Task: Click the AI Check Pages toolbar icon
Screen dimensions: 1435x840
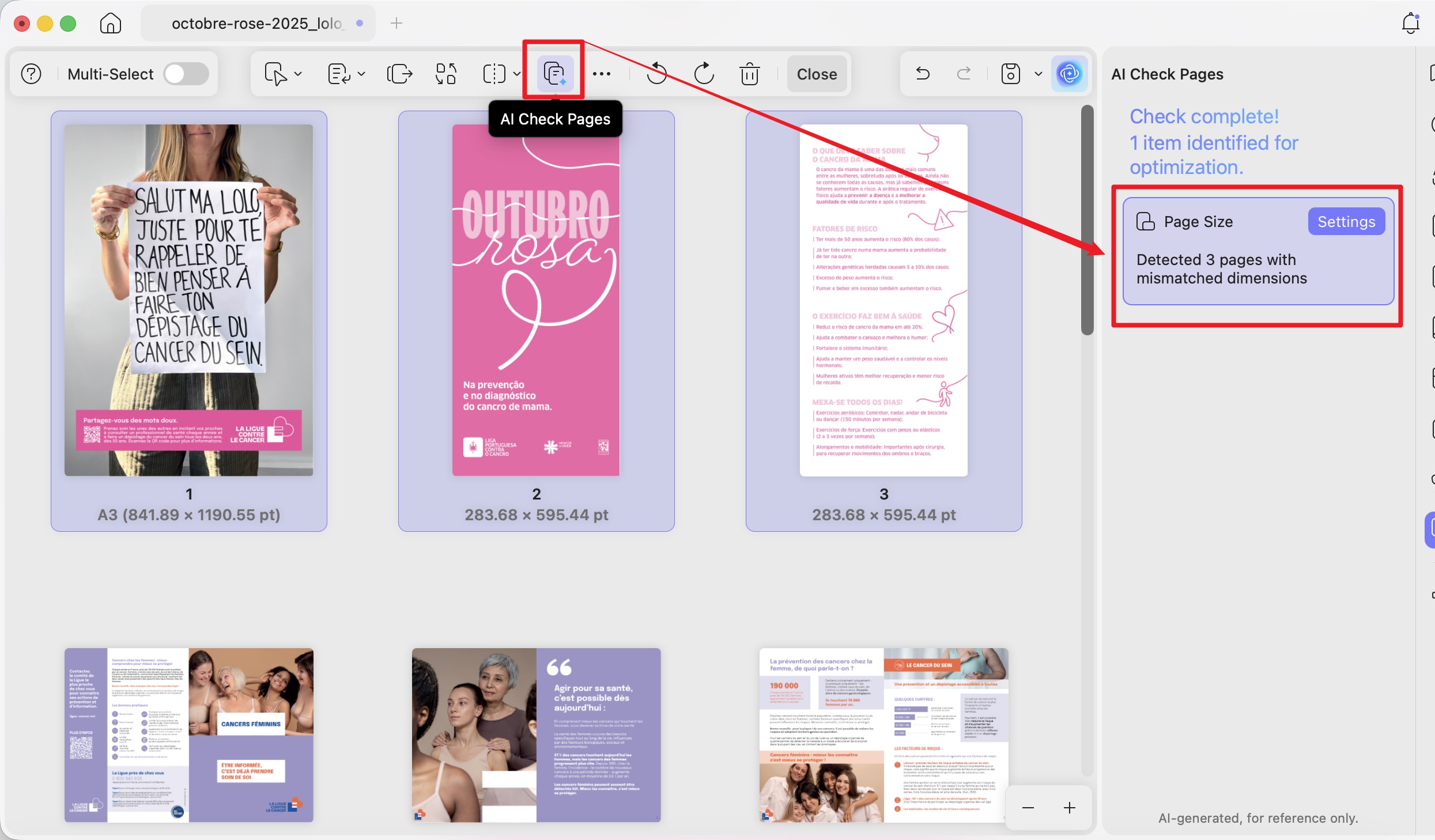Action: click(554, 74)
